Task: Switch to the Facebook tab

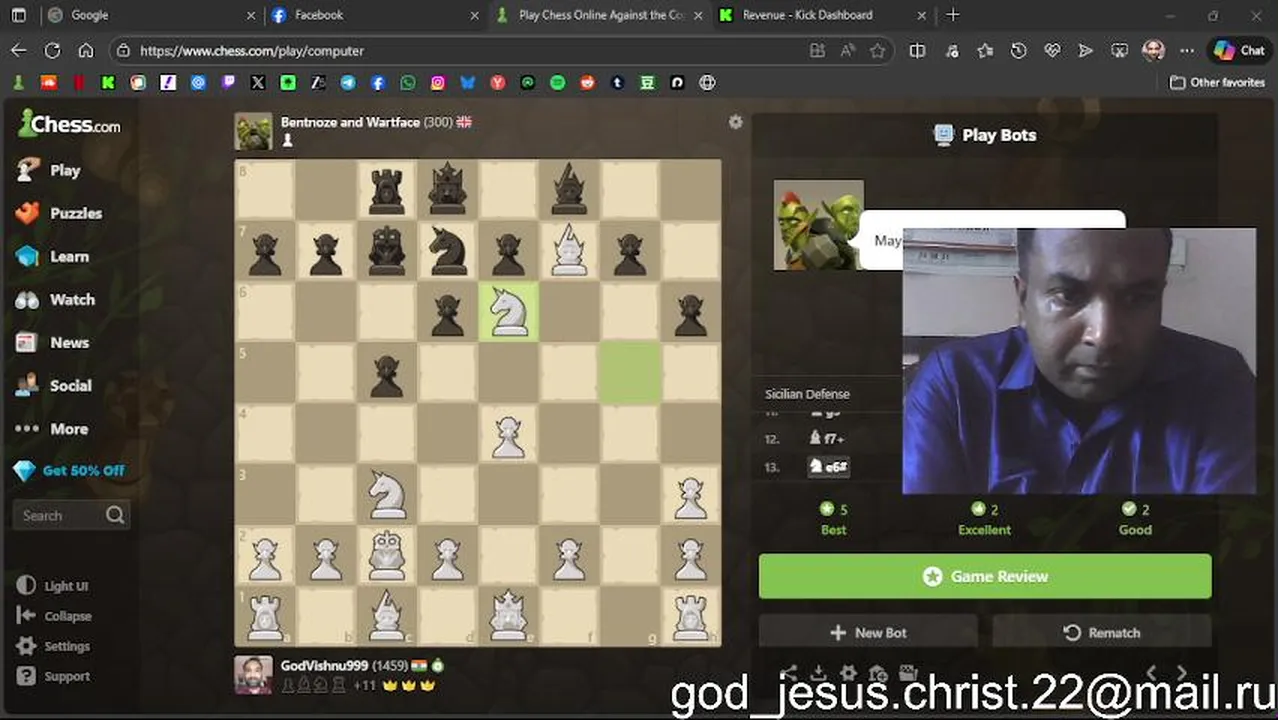Action: (x=376, y=15)
